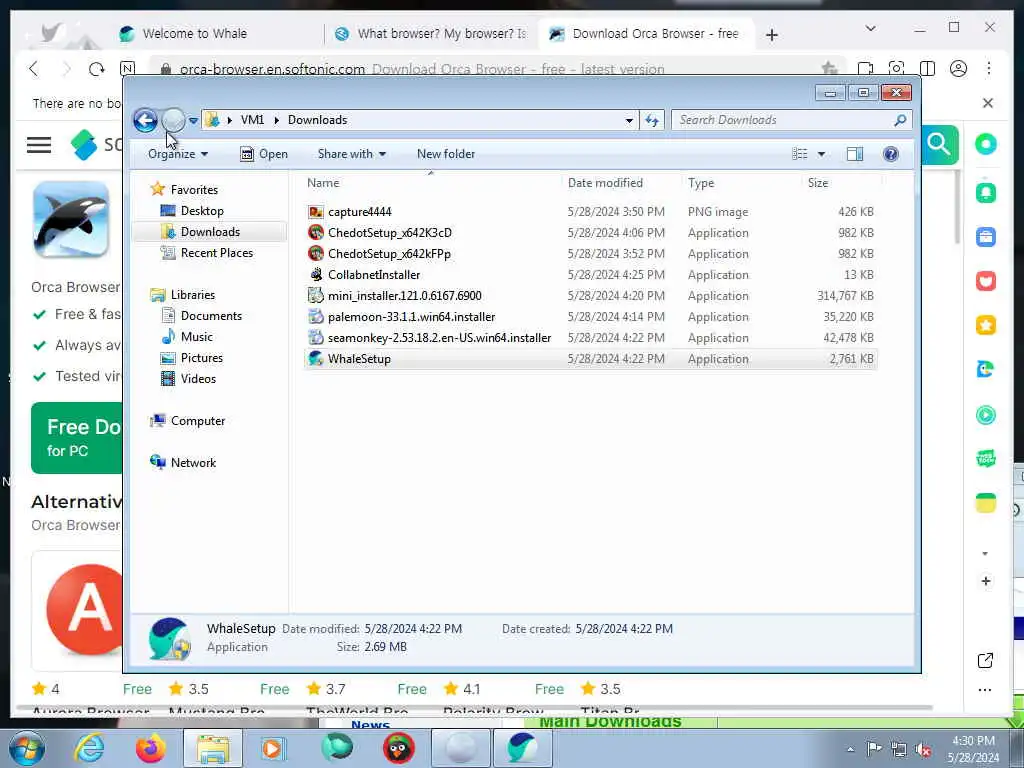Toggle Whale split view icon

coord(927,68)
